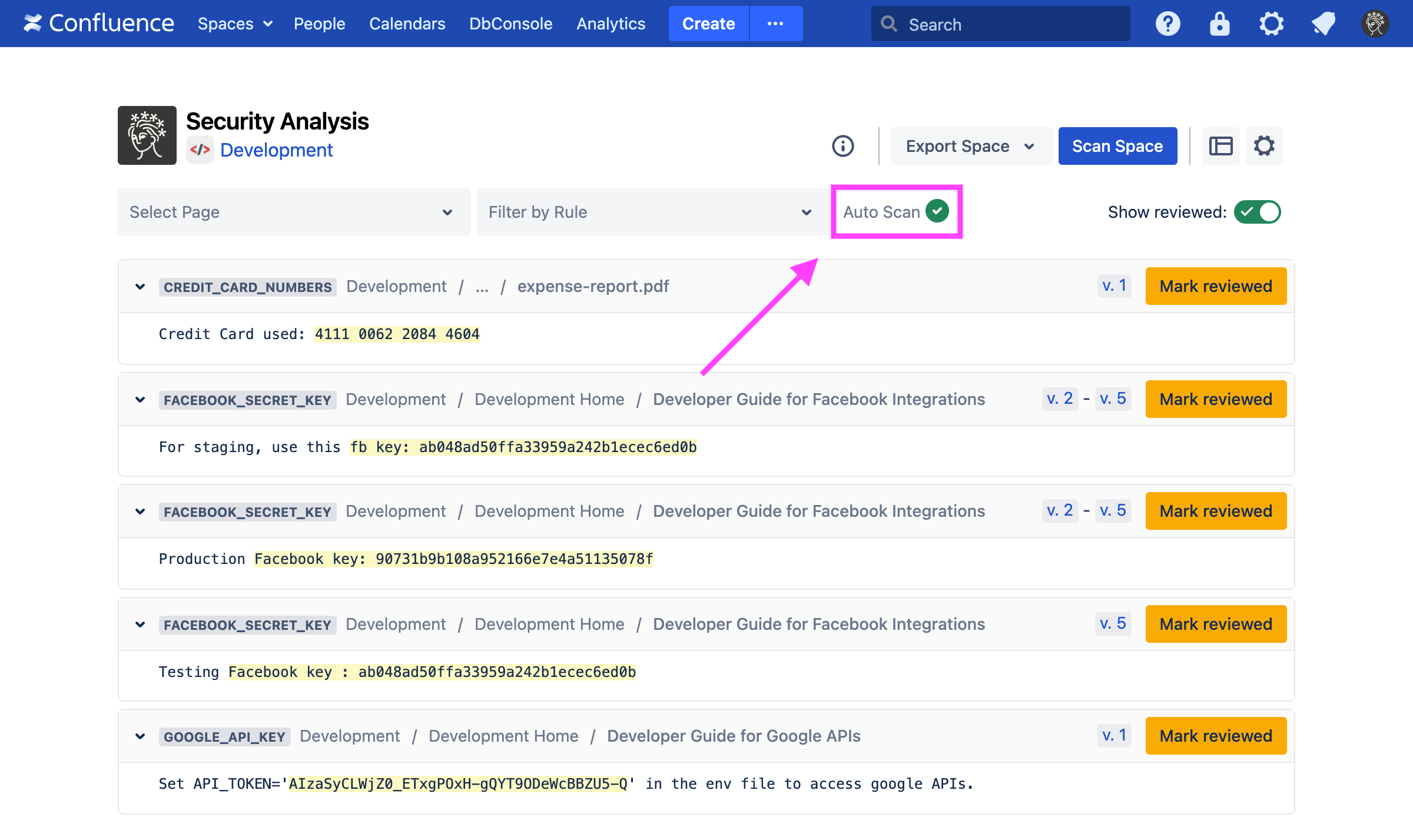Open the Select Page dropdown
The height and width of the screenshot is (840, 1413).
pos(294,212)
